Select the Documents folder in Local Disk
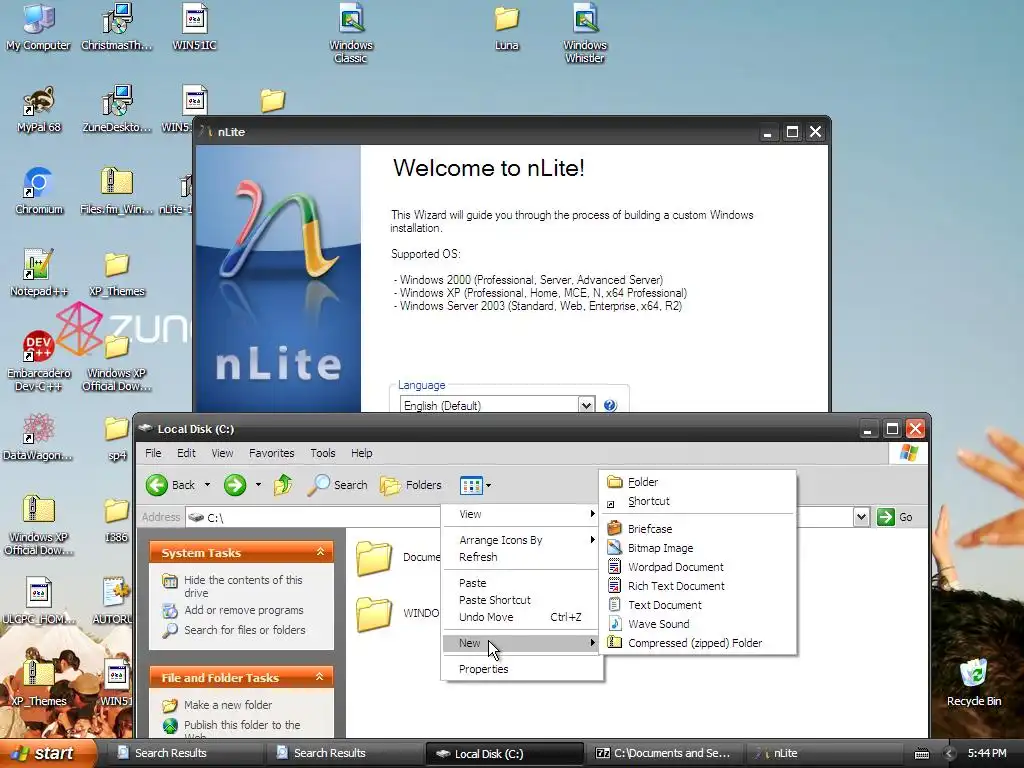The width and height of the screenshot is (1024, 768). click(397, 557)
